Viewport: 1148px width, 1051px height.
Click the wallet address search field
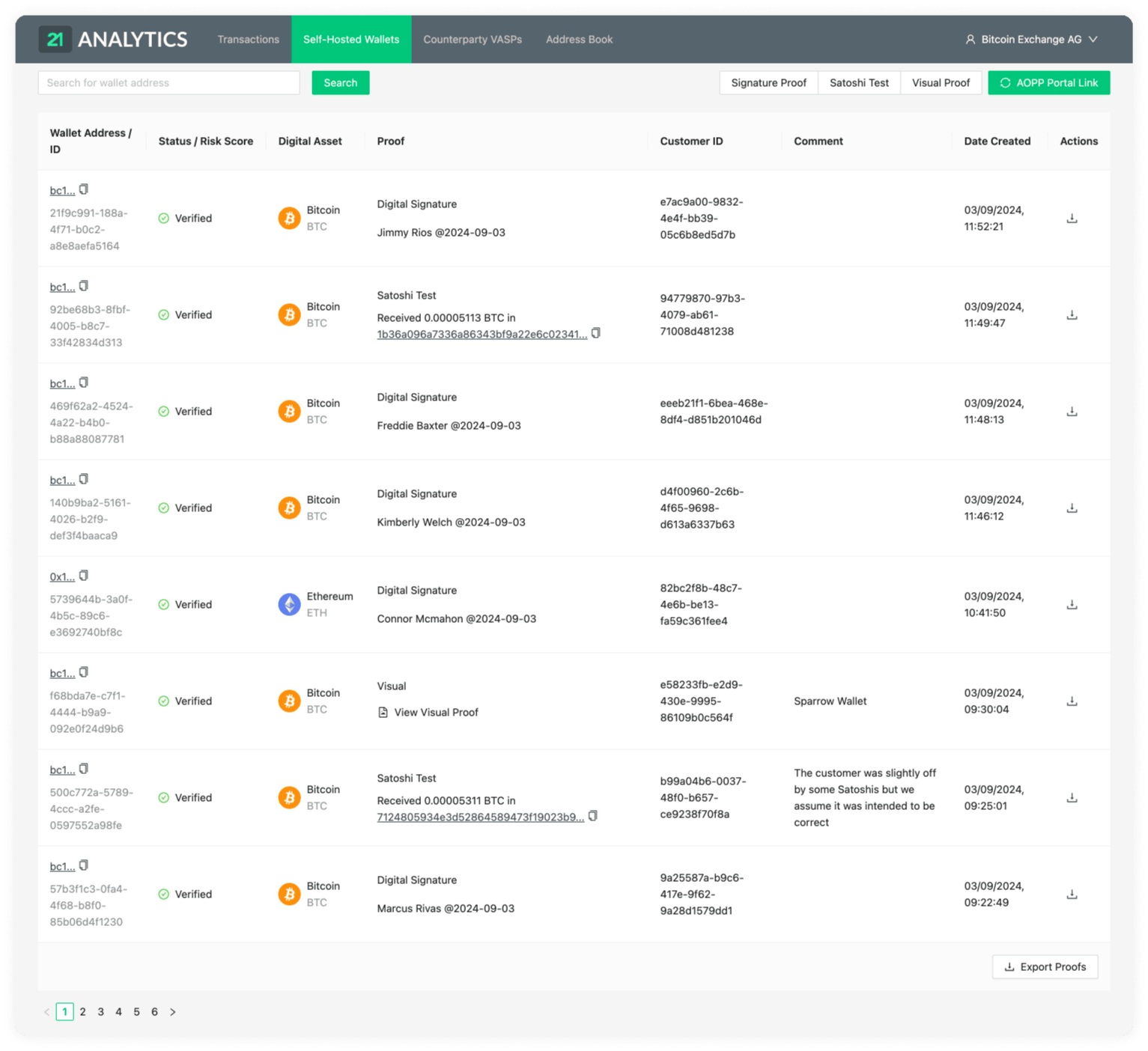168,82
